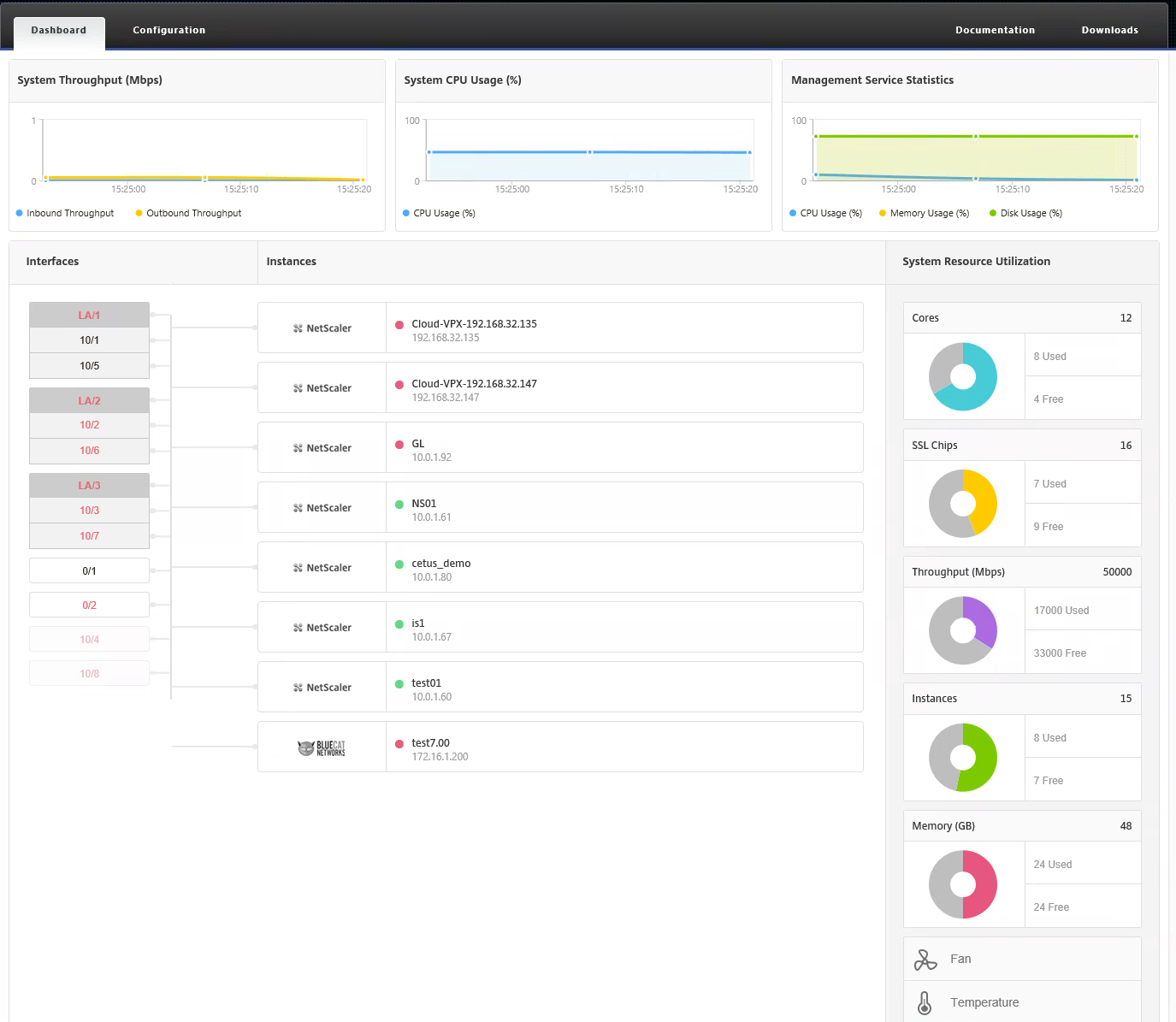Image resolution: width=1176 pixels, height=1022 pixels.
Task: Click the NetScaler icon for NS01
Action: point(298,508)
